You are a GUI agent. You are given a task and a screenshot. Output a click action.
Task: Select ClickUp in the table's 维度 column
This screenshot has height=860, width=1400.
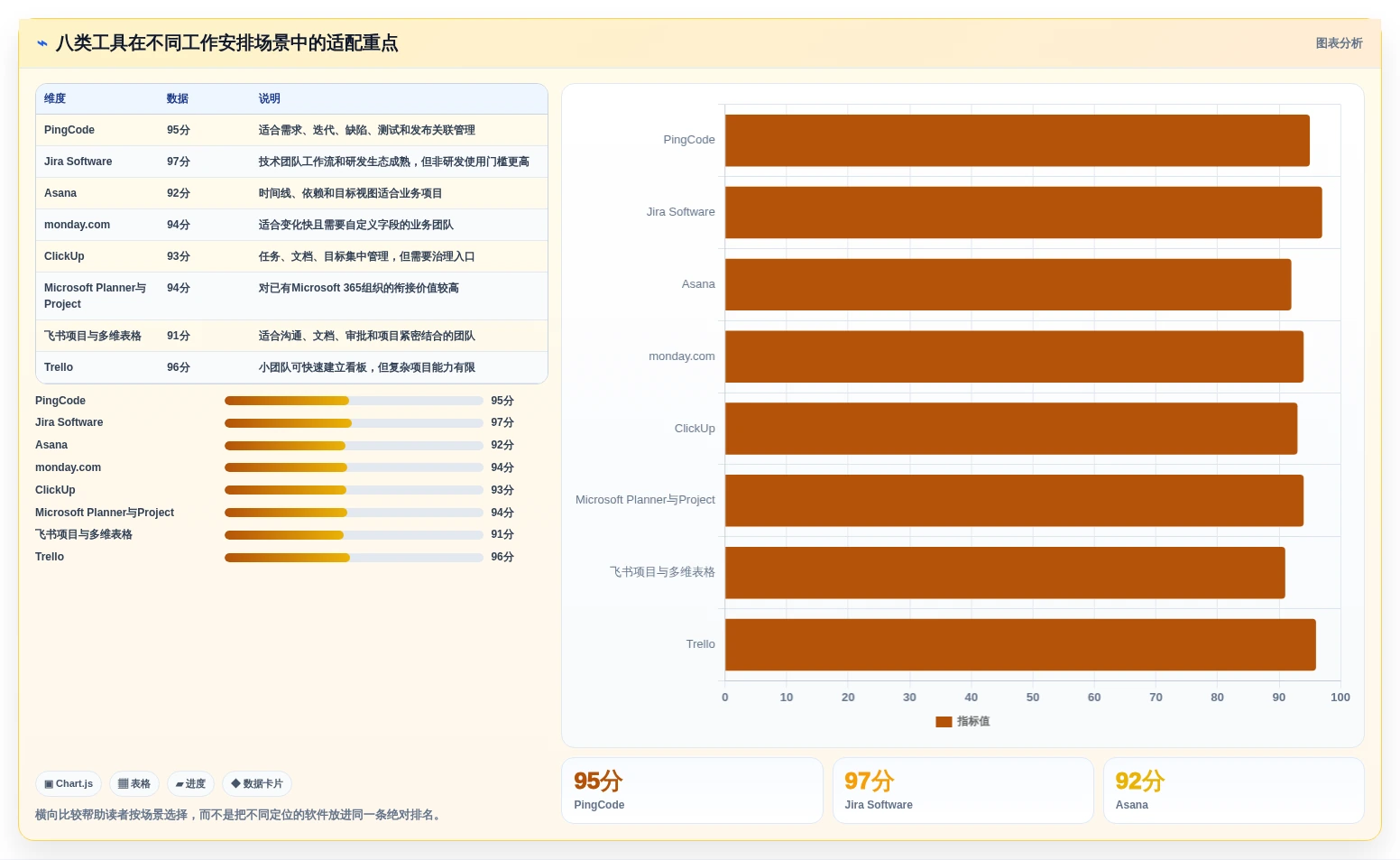point(64,257)
